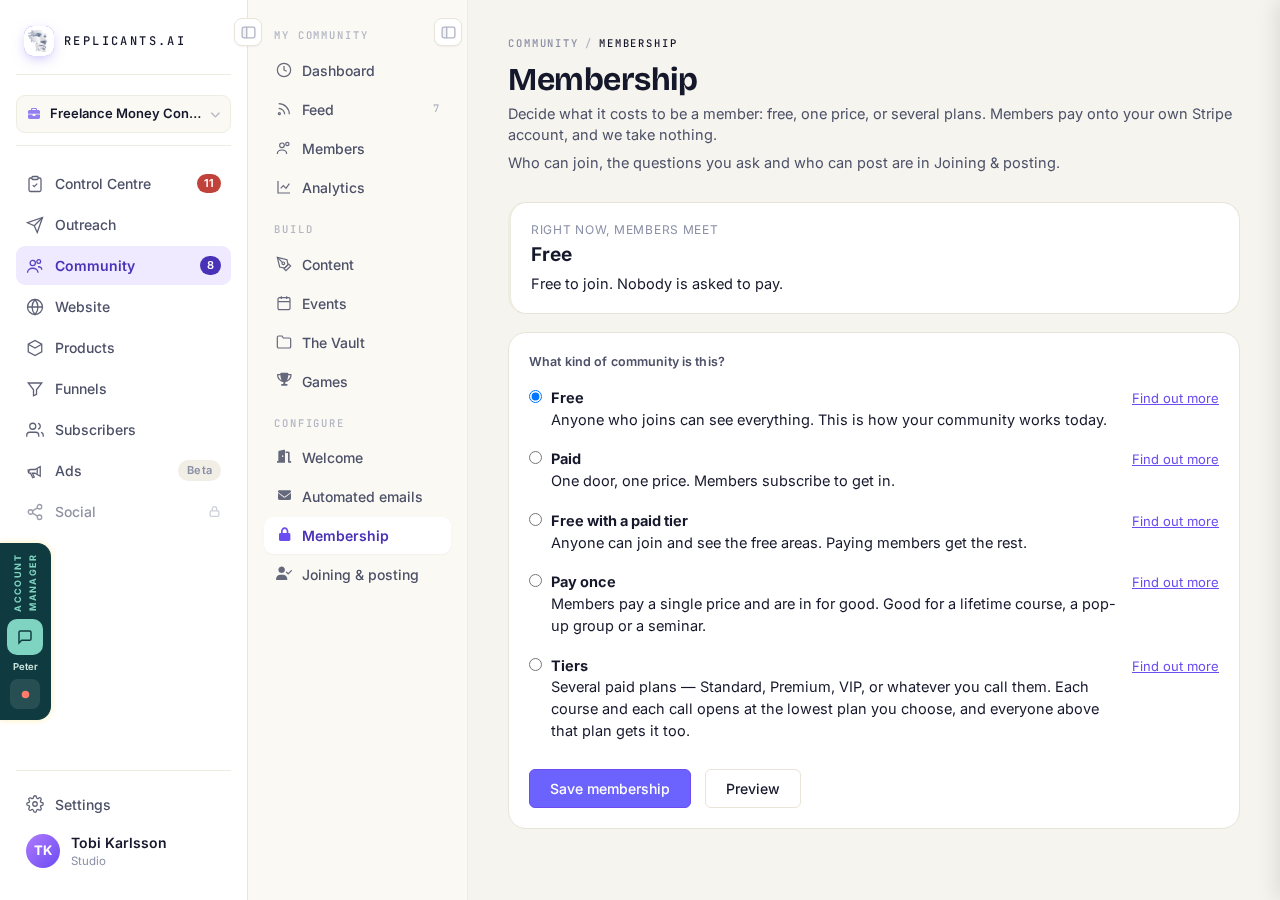Viewport: 1280px width, 900px height.
Task: Open the Feed section
Action: 357,109
